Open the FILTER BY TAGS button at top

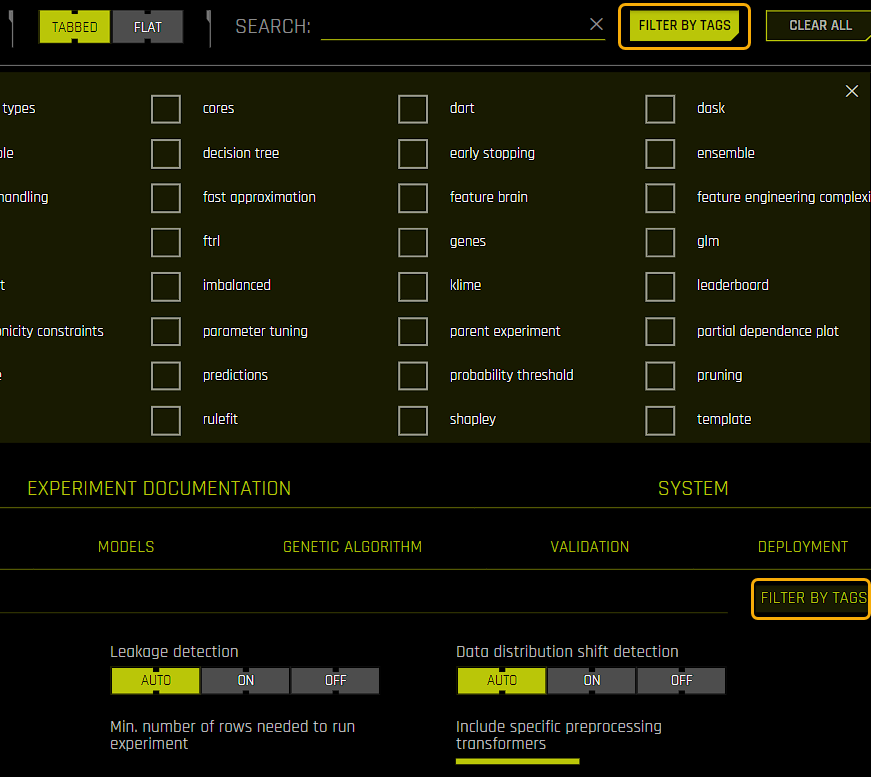pyautogui.click(x=684, y=25)
